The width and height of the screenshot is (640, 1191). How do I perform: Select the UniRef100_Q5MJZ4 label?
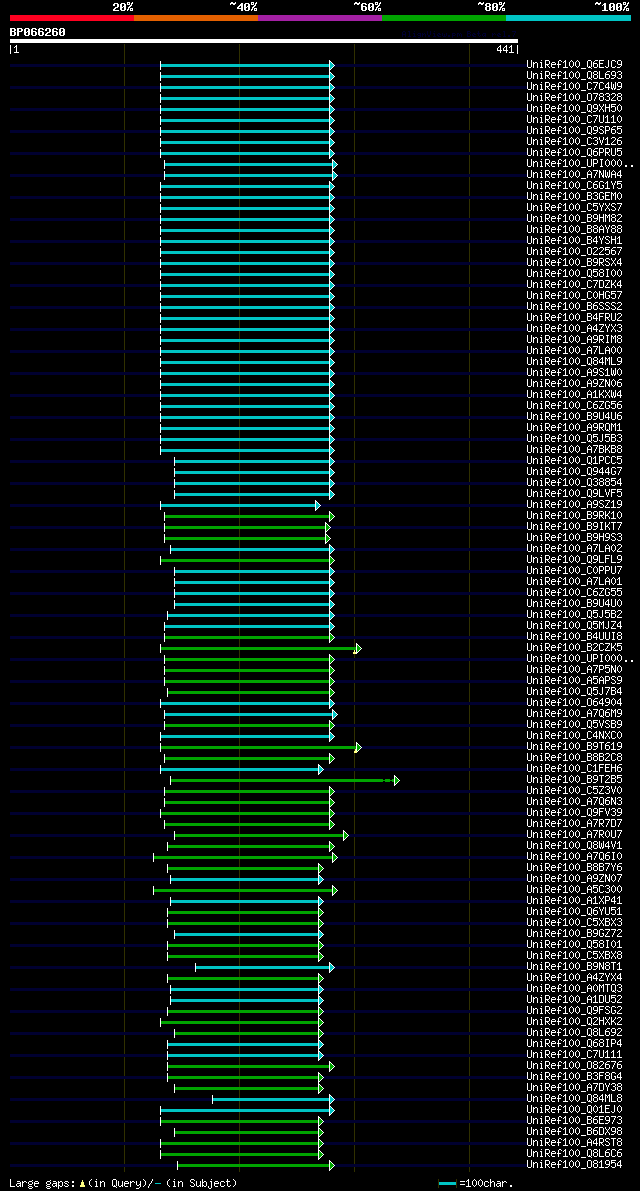coord(574,627)
